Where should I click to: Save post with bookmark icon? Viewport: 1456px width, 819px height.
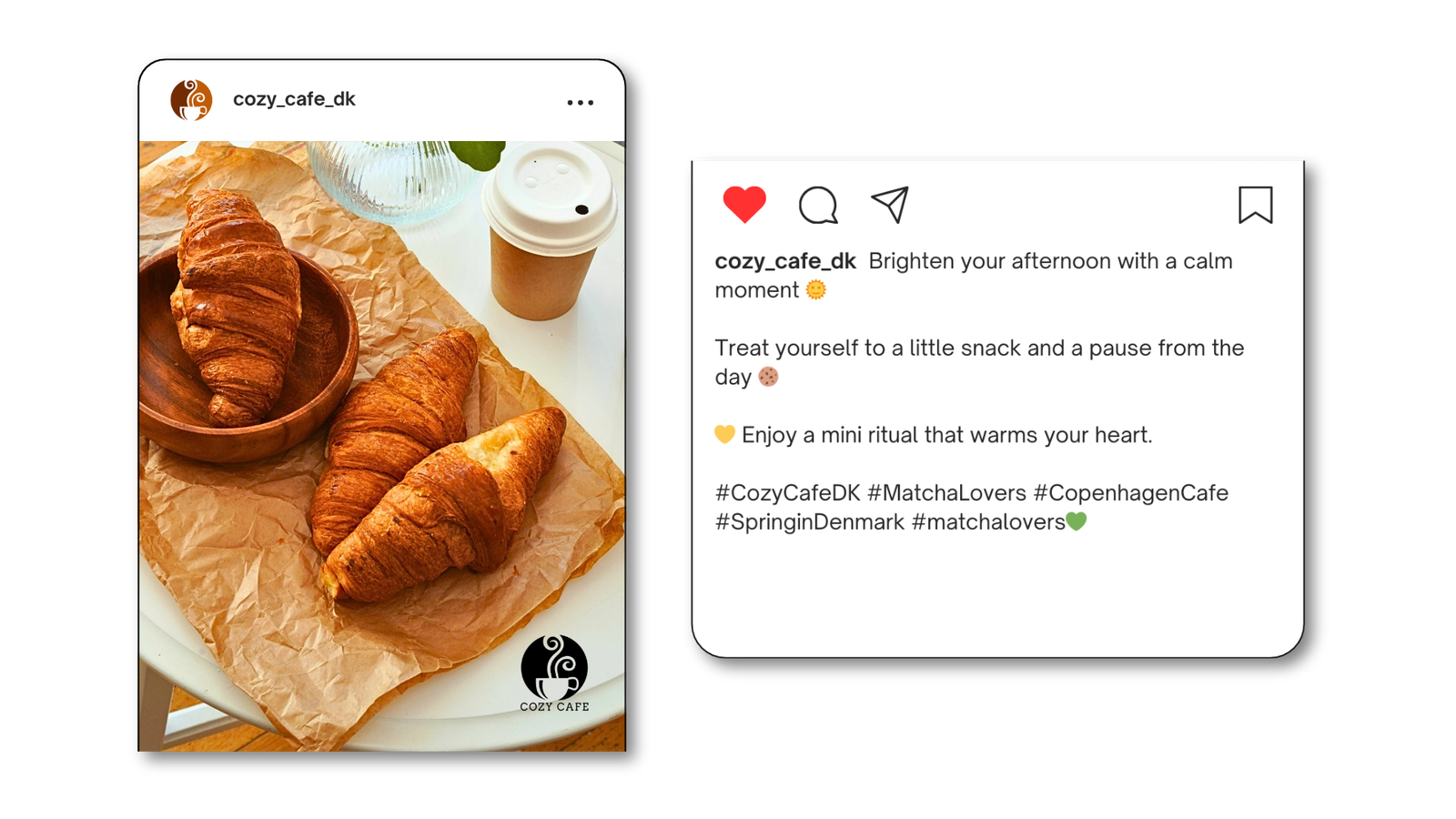[x=1255, y=205]
